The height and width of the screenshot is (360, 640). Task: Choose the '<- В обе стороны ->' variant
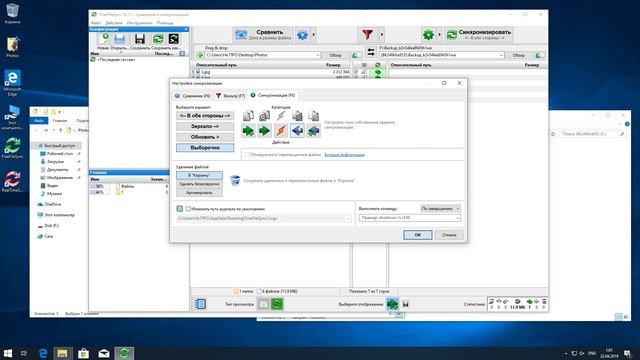click(x=205, y=116)
